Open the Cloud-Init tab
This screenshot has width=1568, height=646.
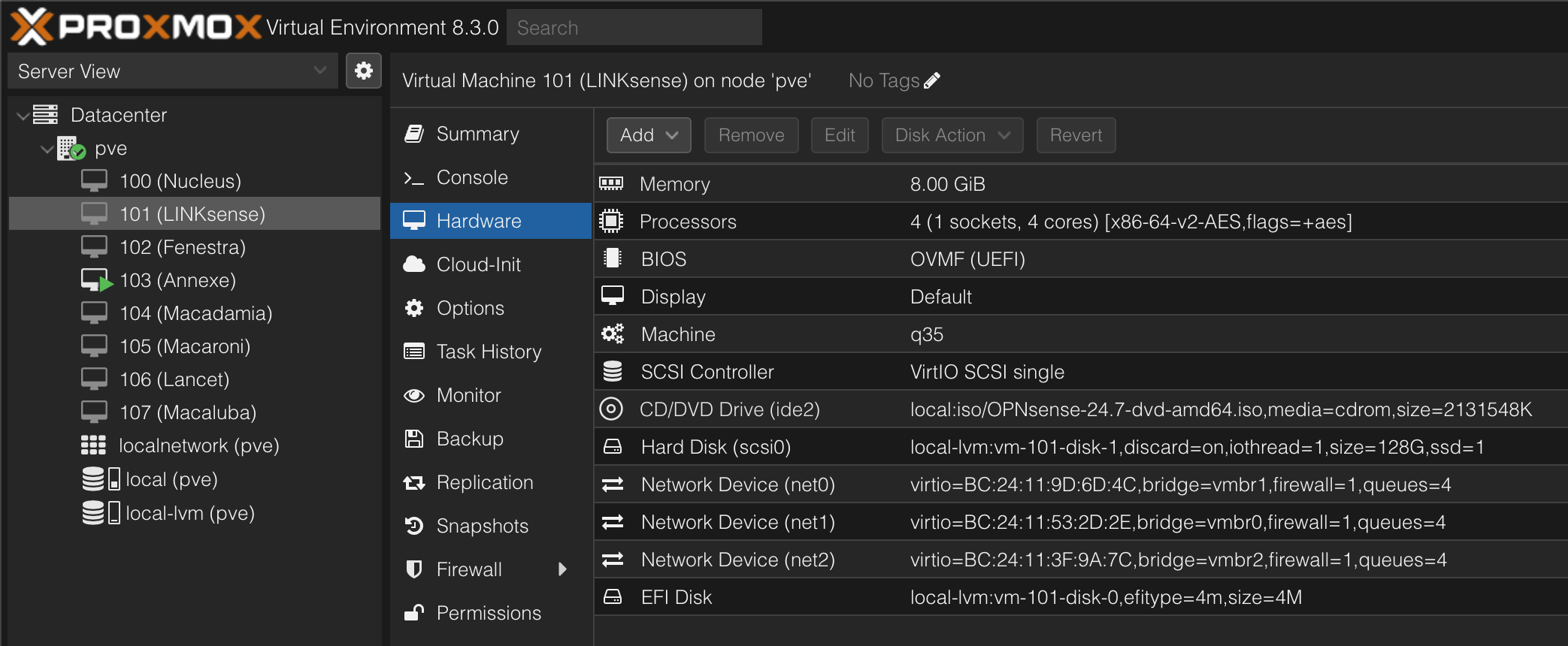(491, 264)
